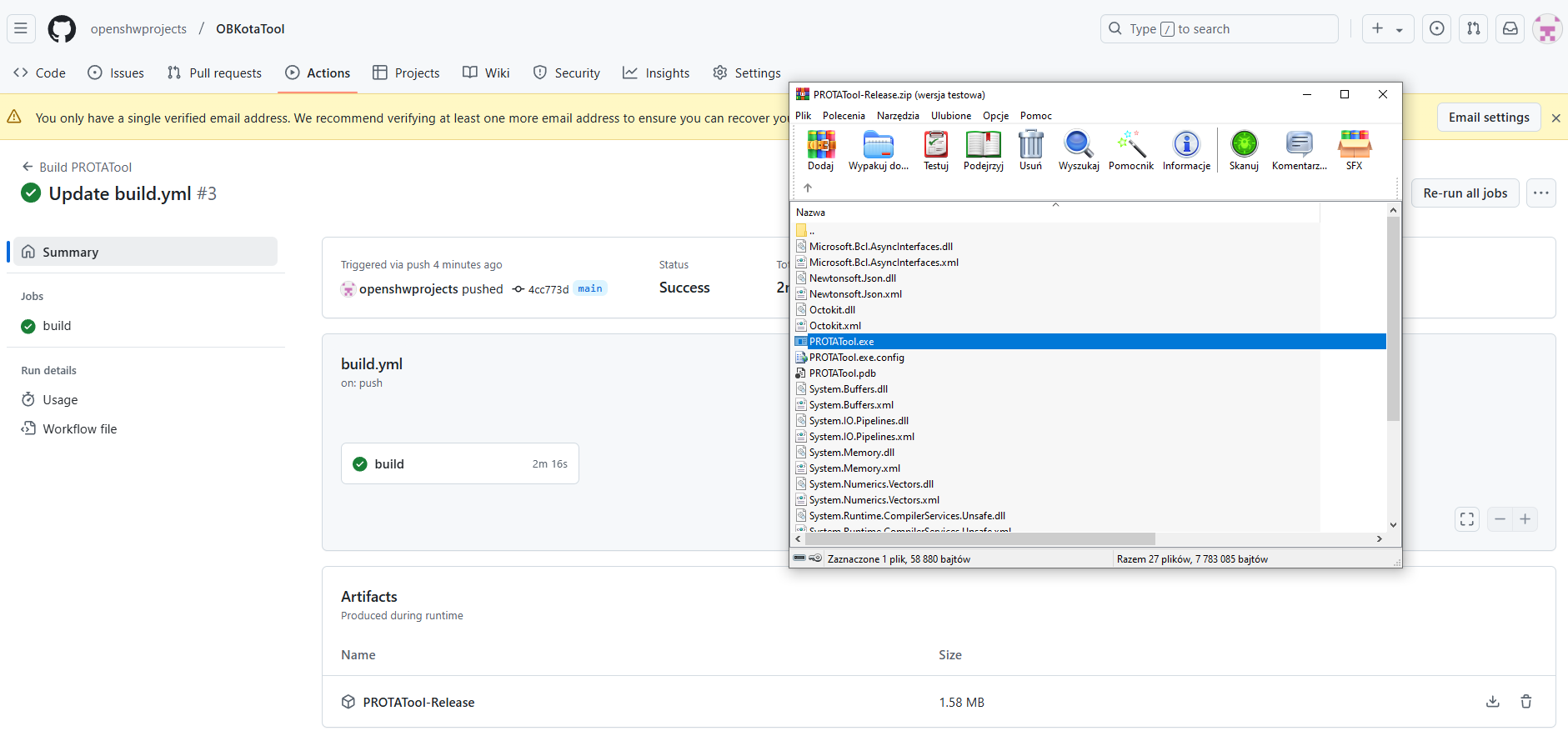Viewport: 1568px width, 736px height.
Task: Open the main branch label
Action: click(590, 288)
